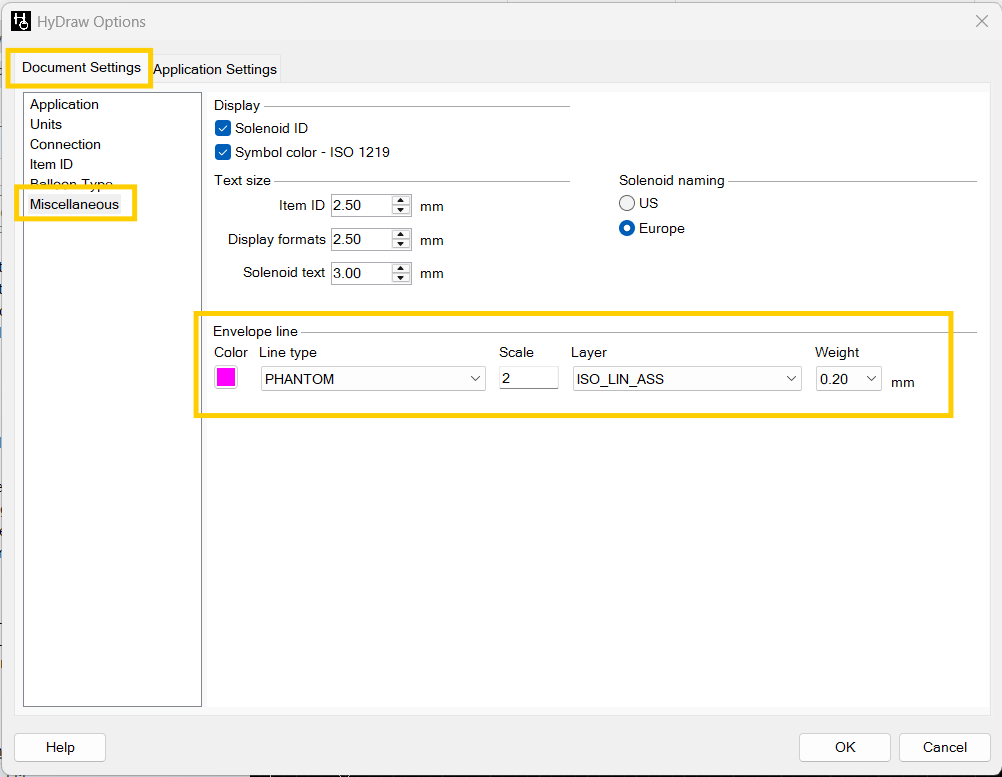Close the HyDraw Options dialog
The height and width of the screenshot is (777, 1002).
982,21
